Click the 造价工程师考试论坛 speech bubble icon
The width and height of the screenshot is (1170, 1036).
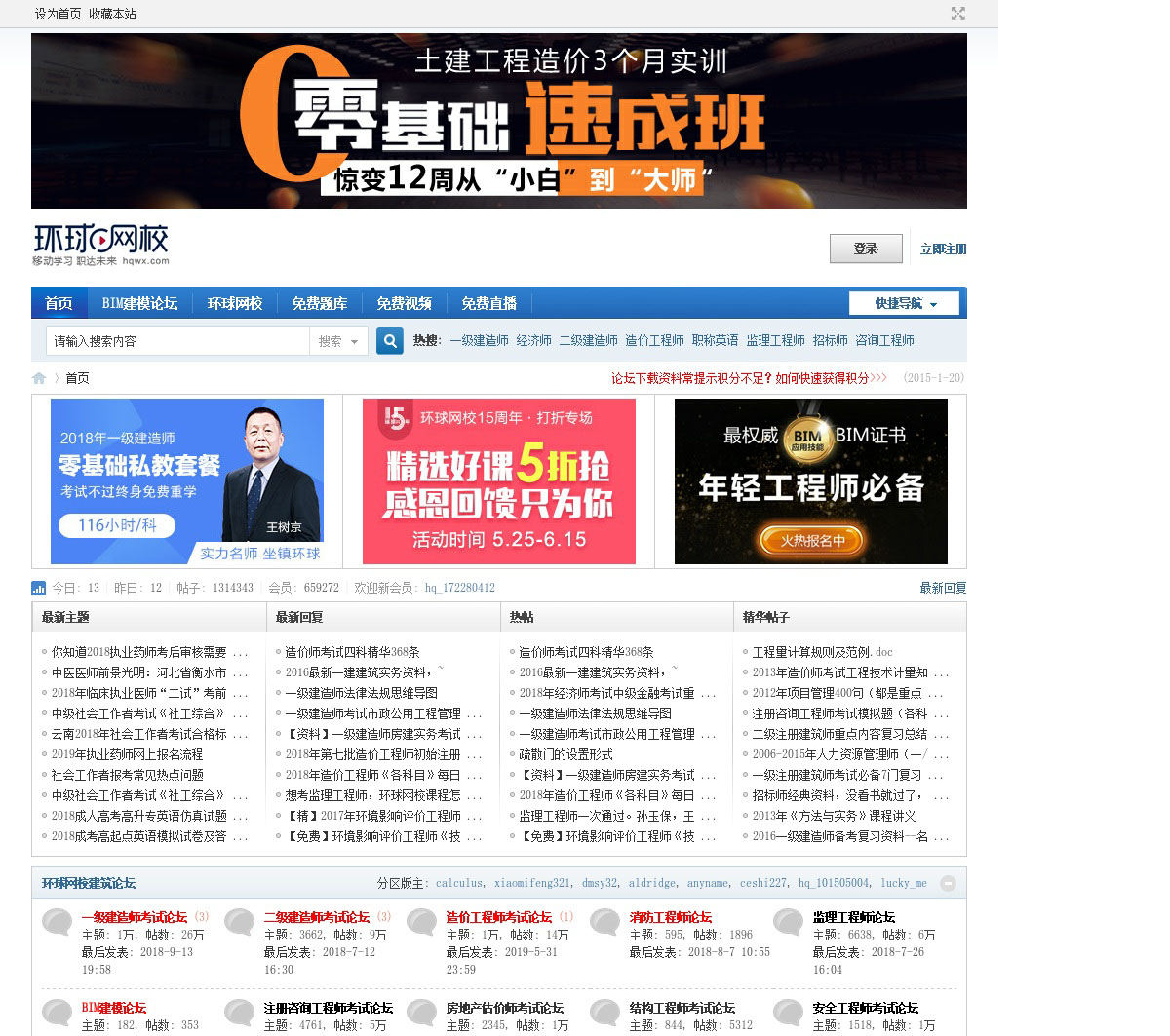coord(422,922)
